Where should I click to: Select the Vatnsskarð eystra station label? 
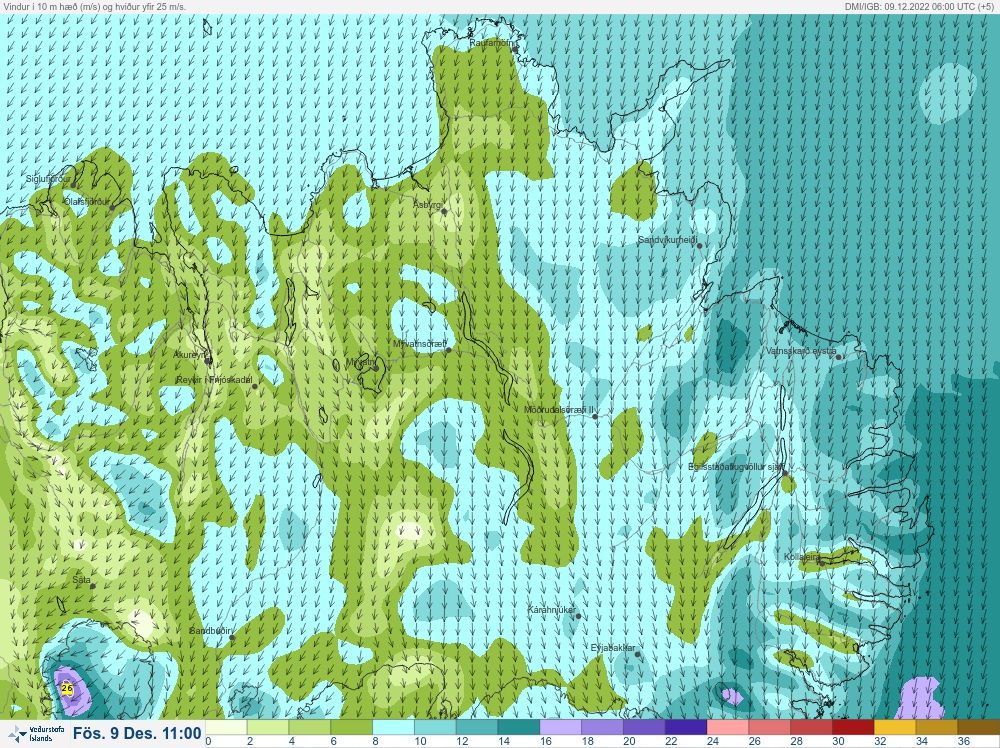801,351
